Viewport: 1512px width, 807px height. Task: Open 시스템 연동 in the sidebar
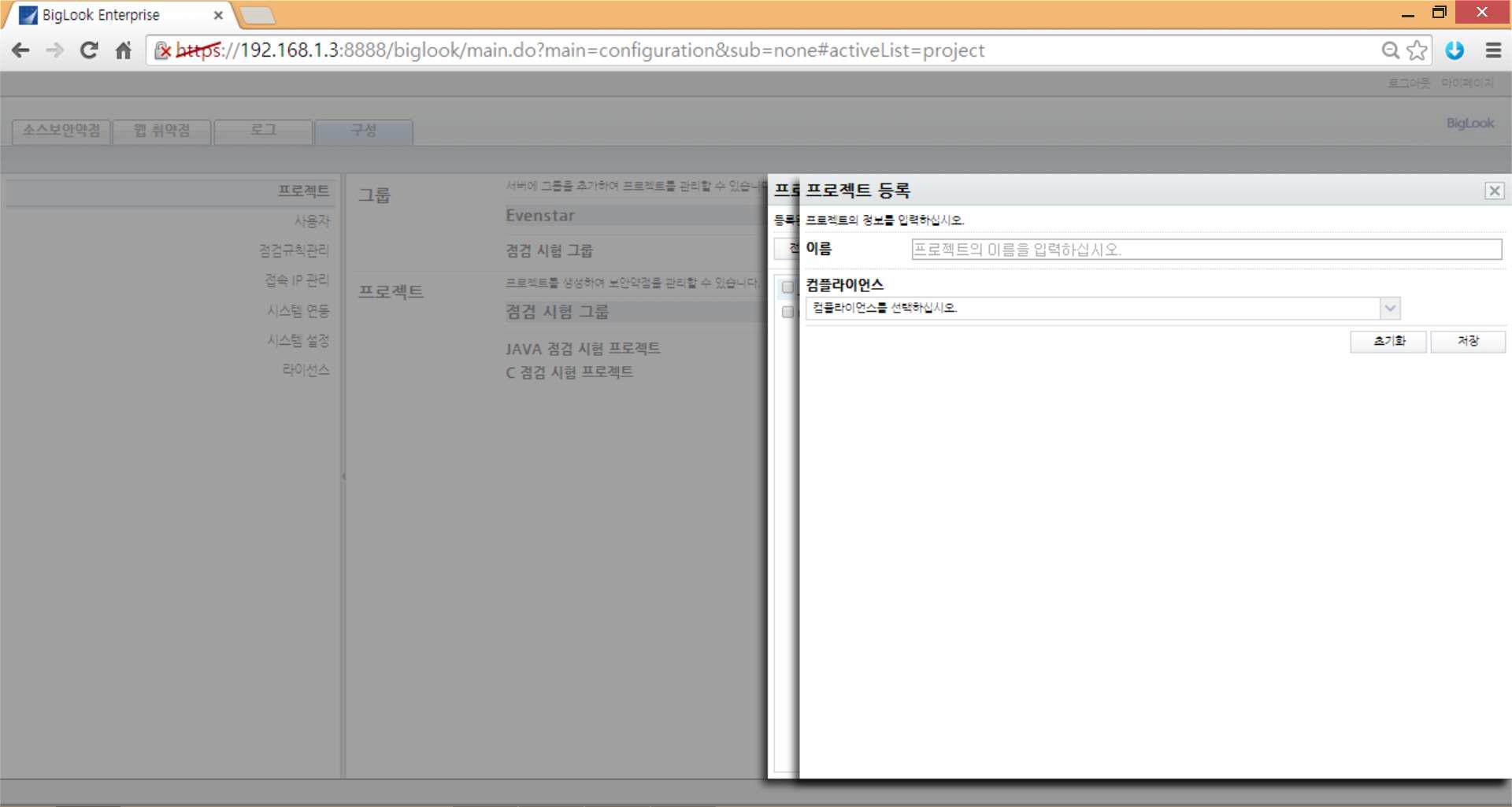(x=298, y=310)
